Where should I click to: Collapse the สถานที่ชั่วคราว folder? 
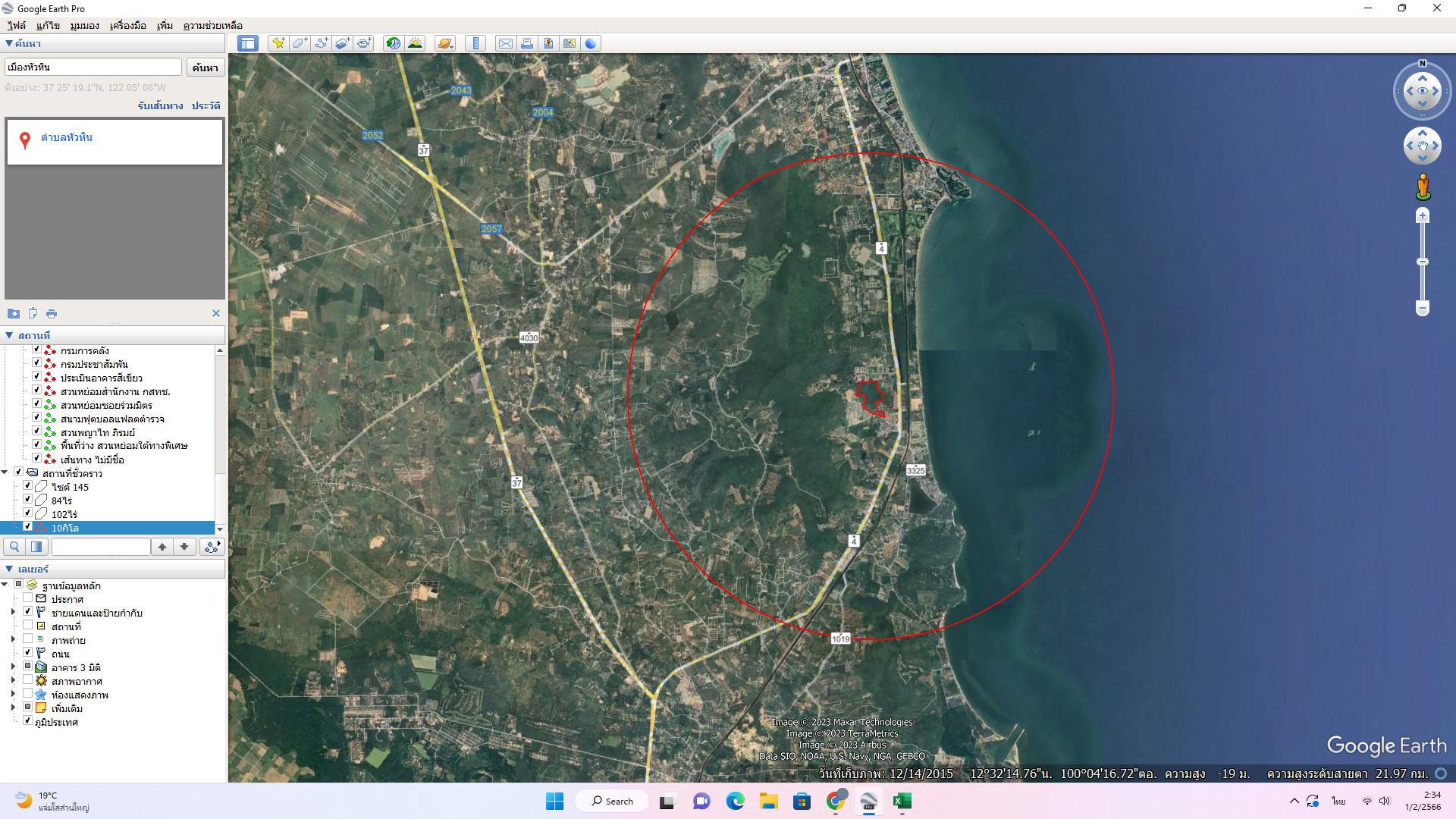[5, 472]
